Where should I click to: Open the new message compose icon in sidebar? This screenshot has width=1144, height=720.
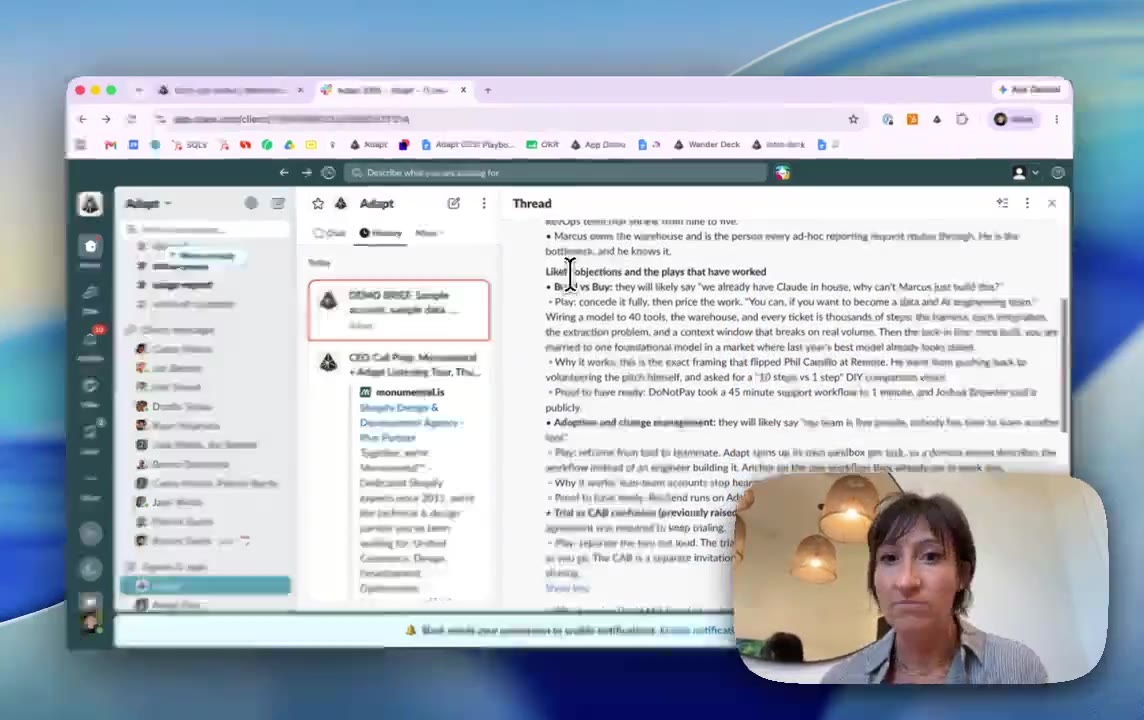[x=278, y=203]
